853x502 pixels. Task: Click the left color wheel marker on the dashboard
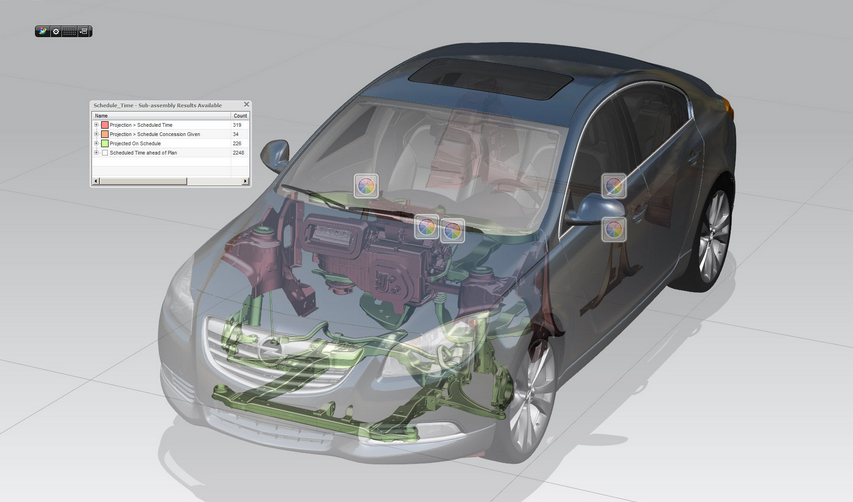427,226
